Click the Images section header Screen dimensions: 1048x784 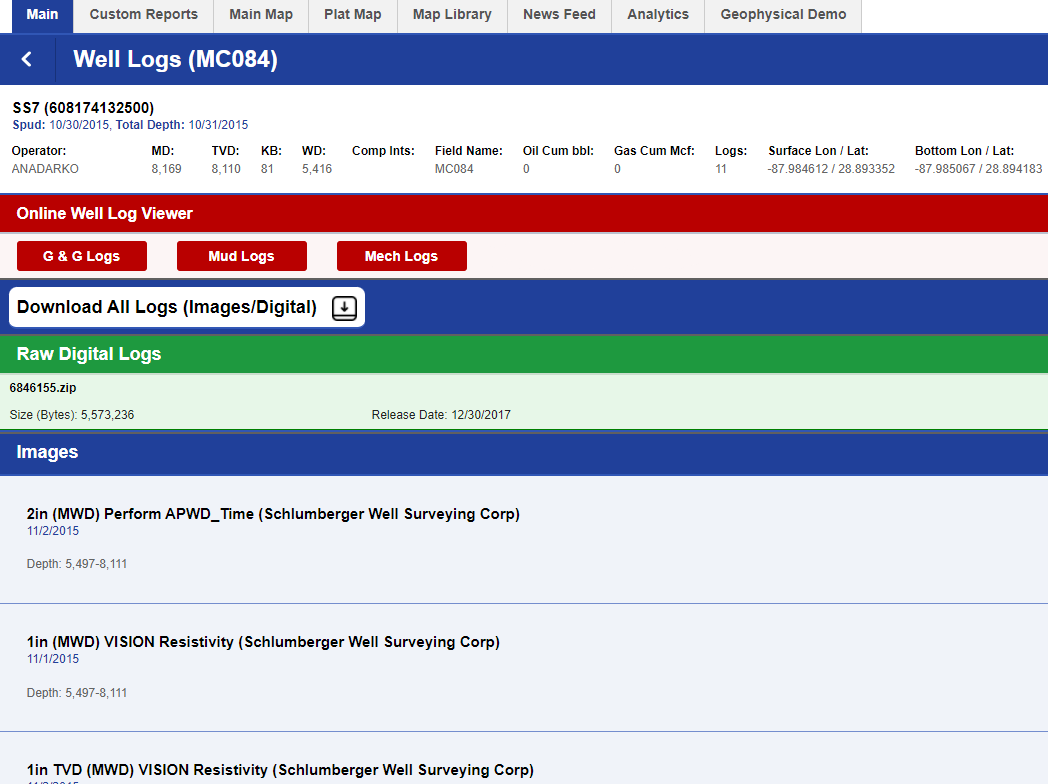tap(47, 452)
